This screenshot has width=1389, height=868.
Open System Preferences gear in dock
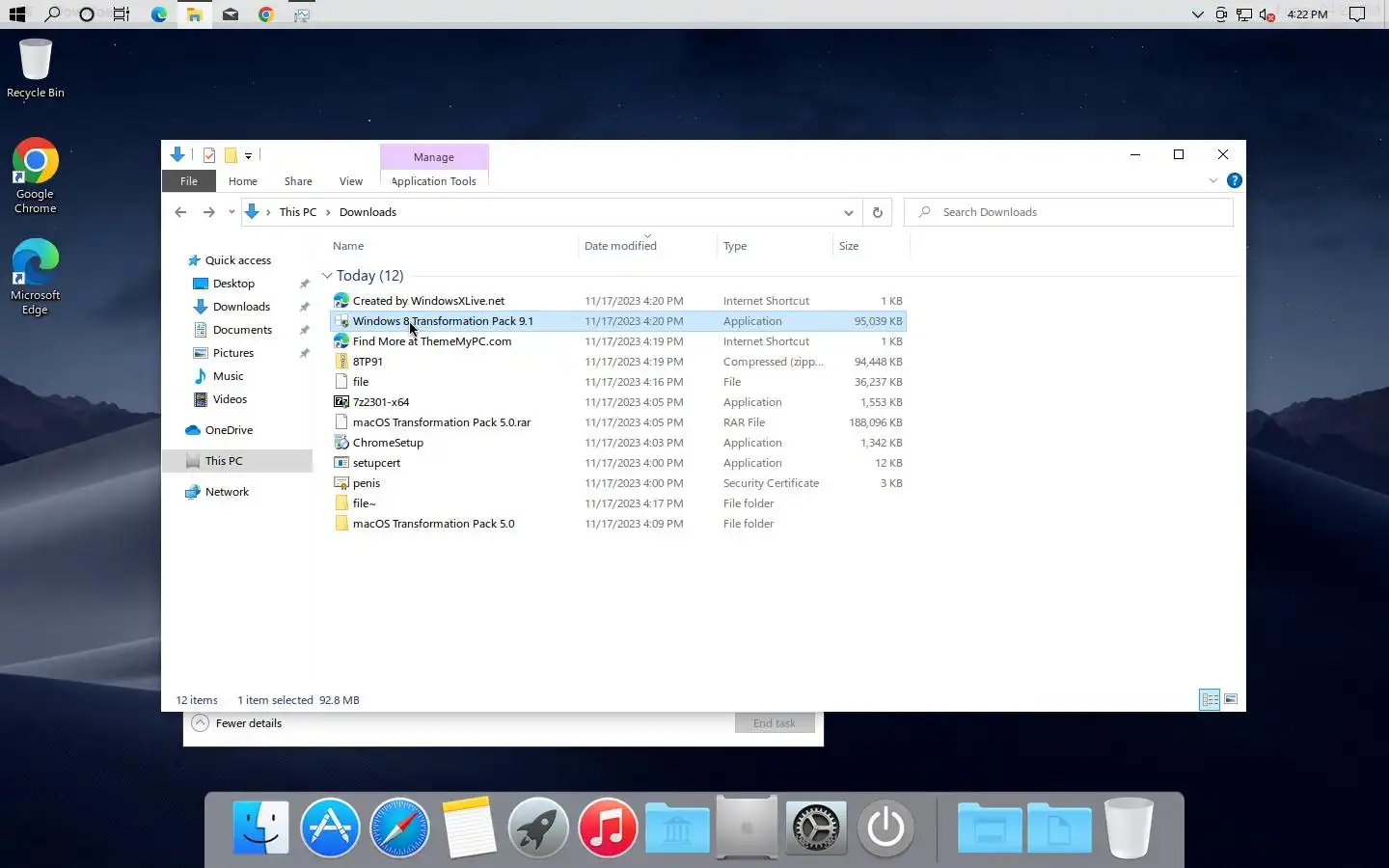point(816,827)
